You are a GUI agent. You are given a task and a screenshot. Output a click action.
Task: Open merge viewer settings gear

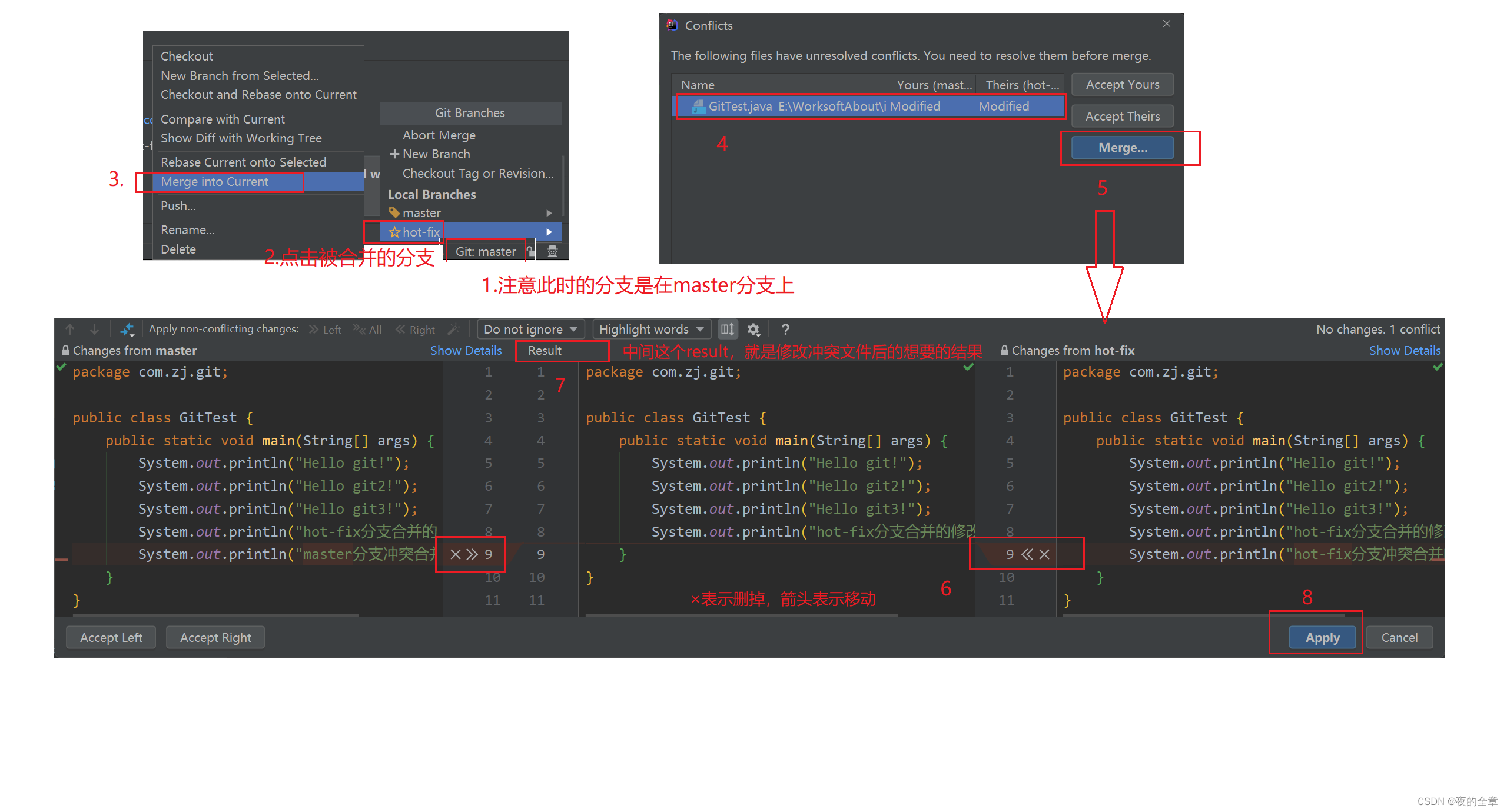753,330
